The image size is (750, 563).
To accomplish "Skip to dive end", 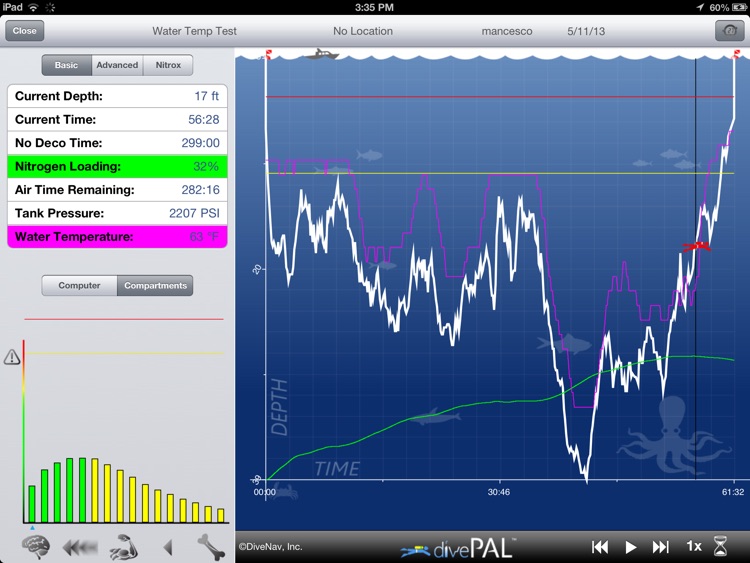I will click(x=661, y=547).
